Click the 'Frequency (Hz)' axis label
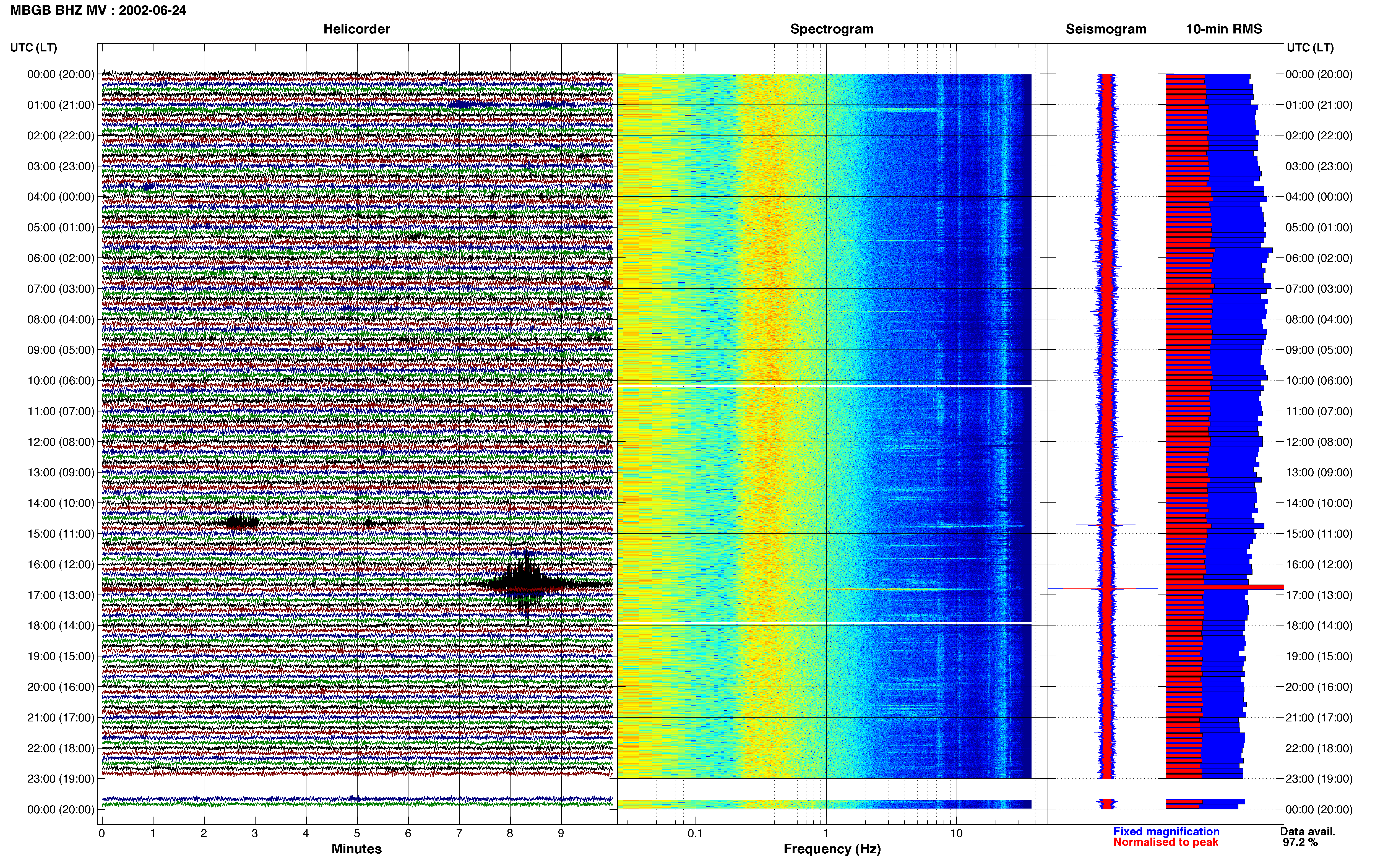 [832, 849]
